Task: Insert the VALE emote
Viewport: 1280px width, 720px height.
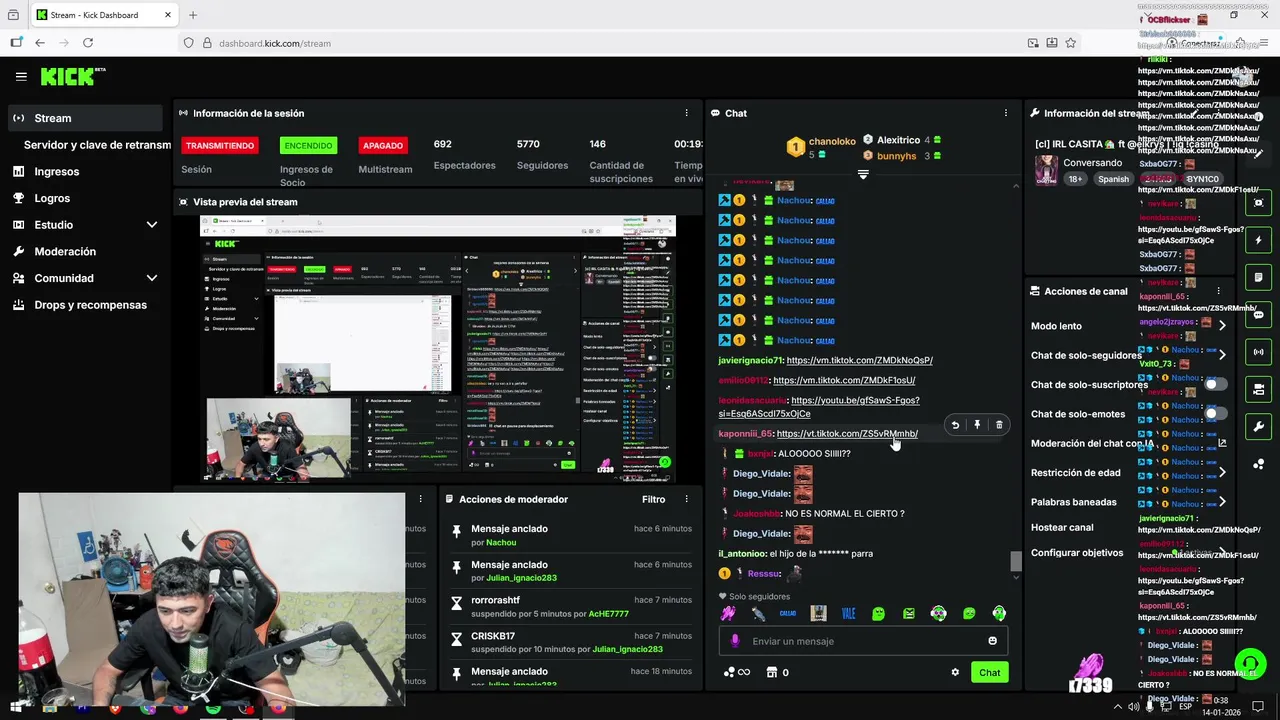Action: click(848, 613)
